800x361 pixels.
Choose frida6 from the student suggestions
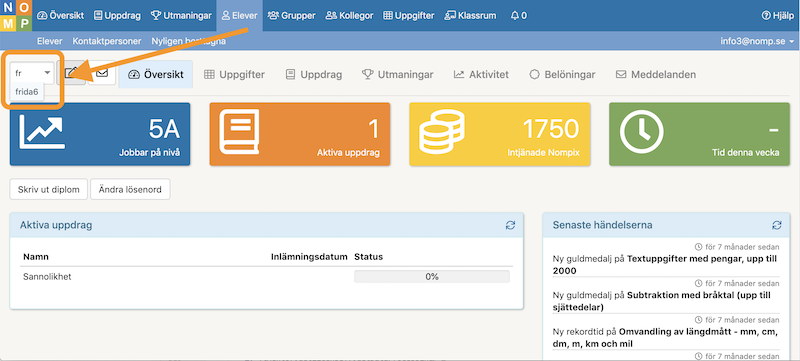[27, 92]
